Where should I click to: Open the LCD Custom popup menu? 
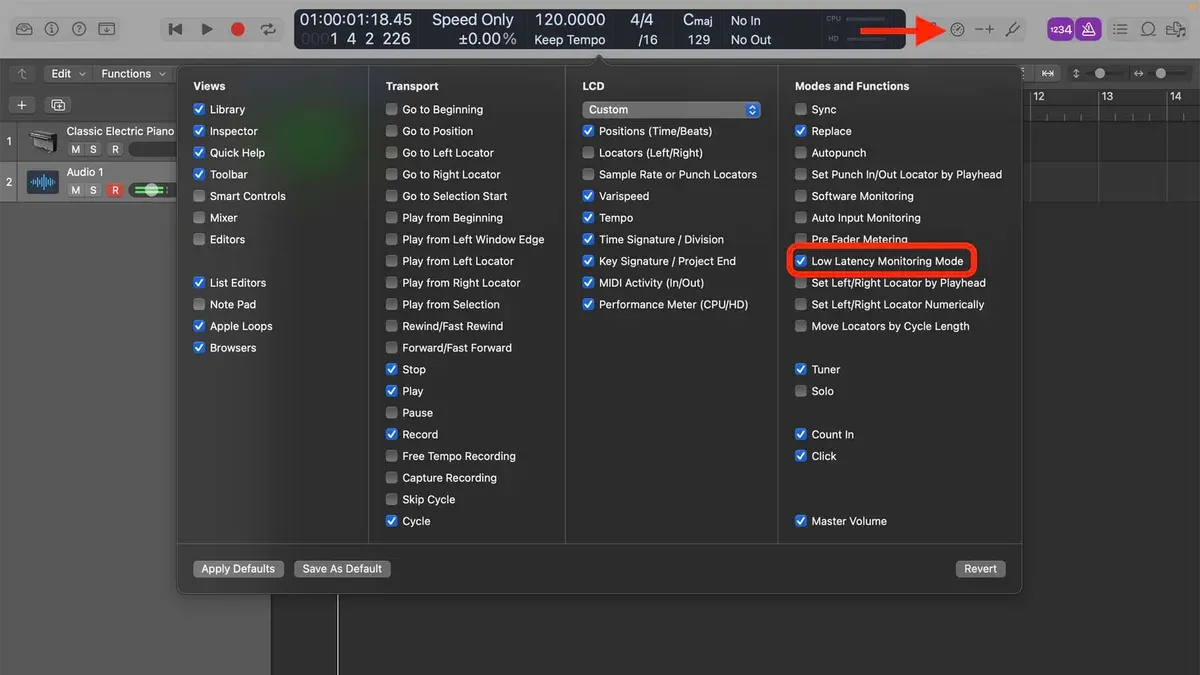click(x=671, y=110)
